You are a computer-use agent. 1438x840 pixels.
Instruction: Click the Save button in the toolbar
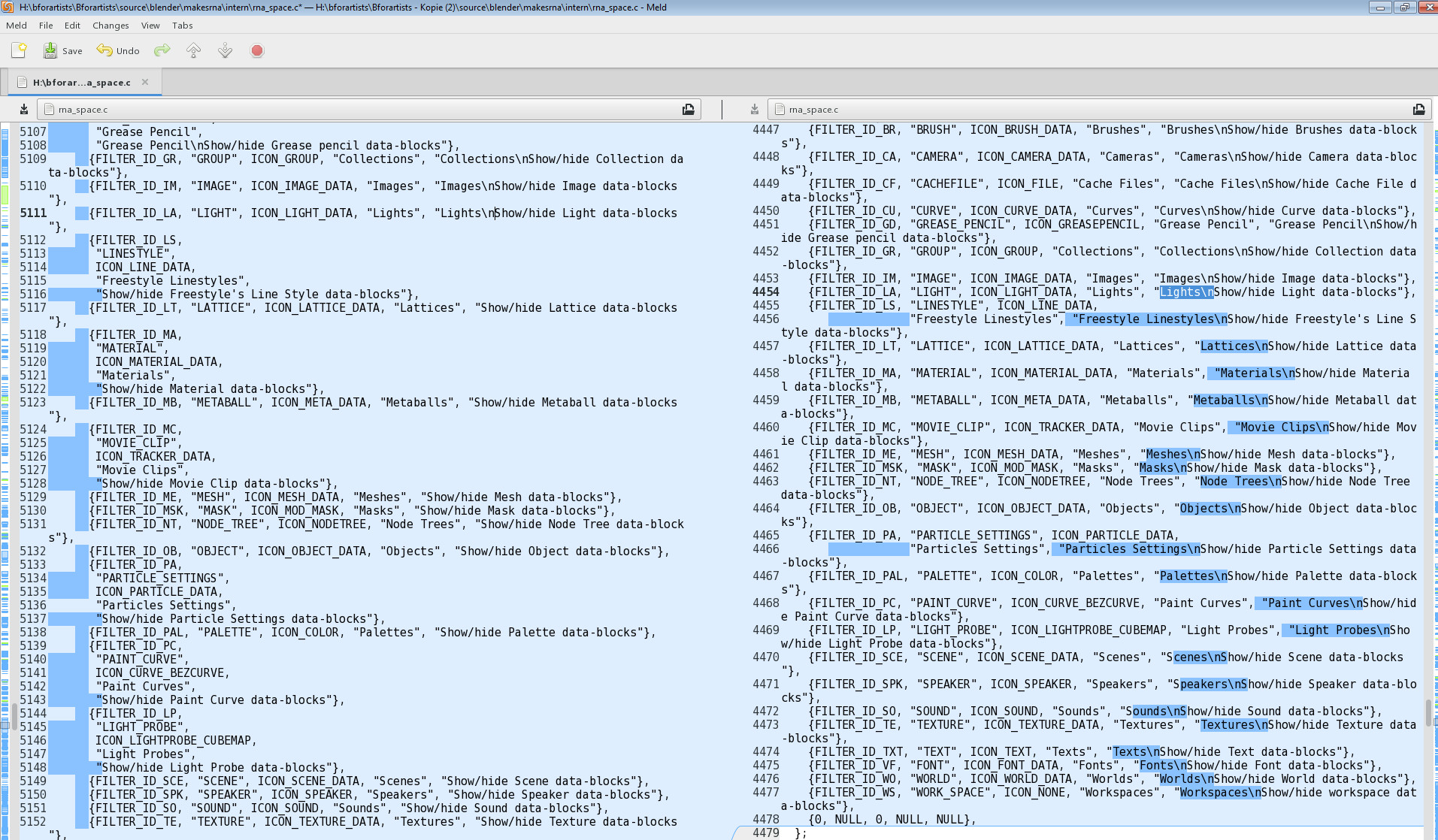pyautogui.click(x=62, y=50)
